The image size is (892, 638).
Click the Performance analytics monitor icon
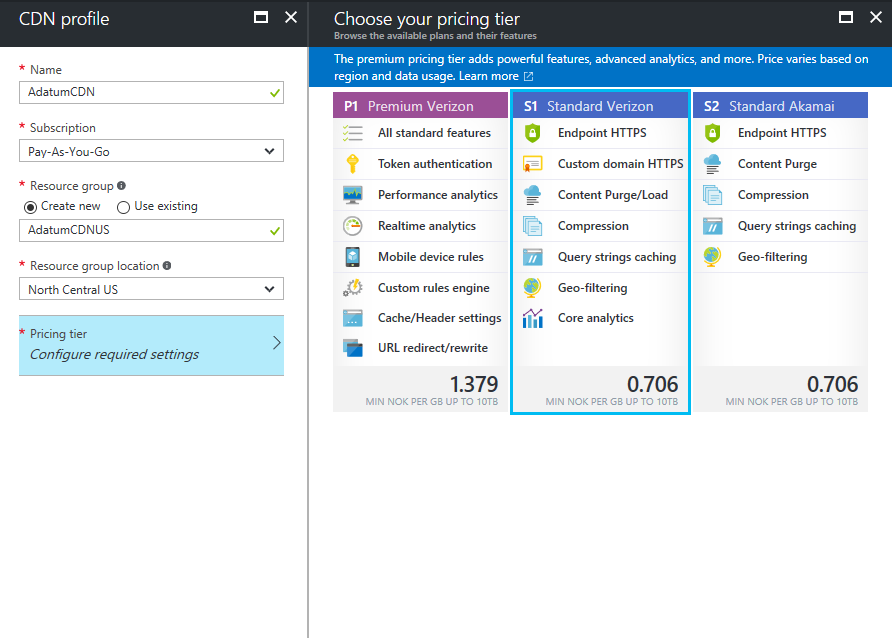point(353,194)
